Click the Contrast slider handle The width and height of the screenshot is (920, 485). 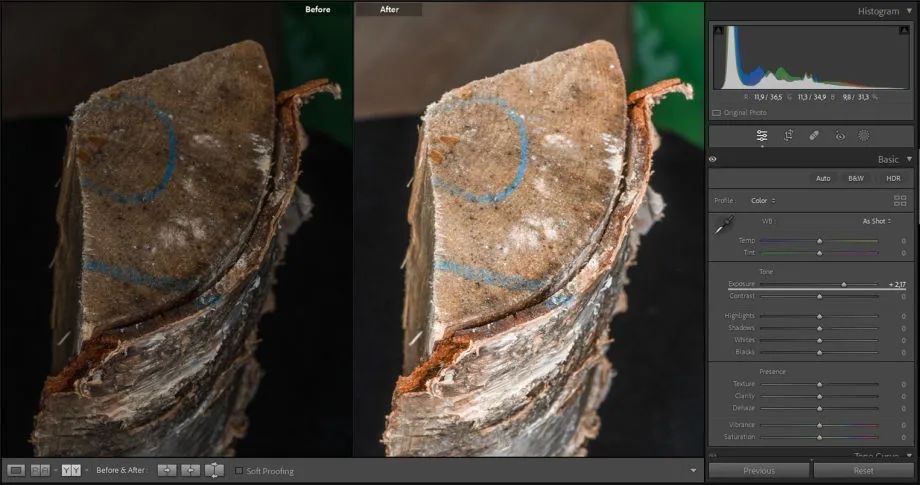click(820, 297)
